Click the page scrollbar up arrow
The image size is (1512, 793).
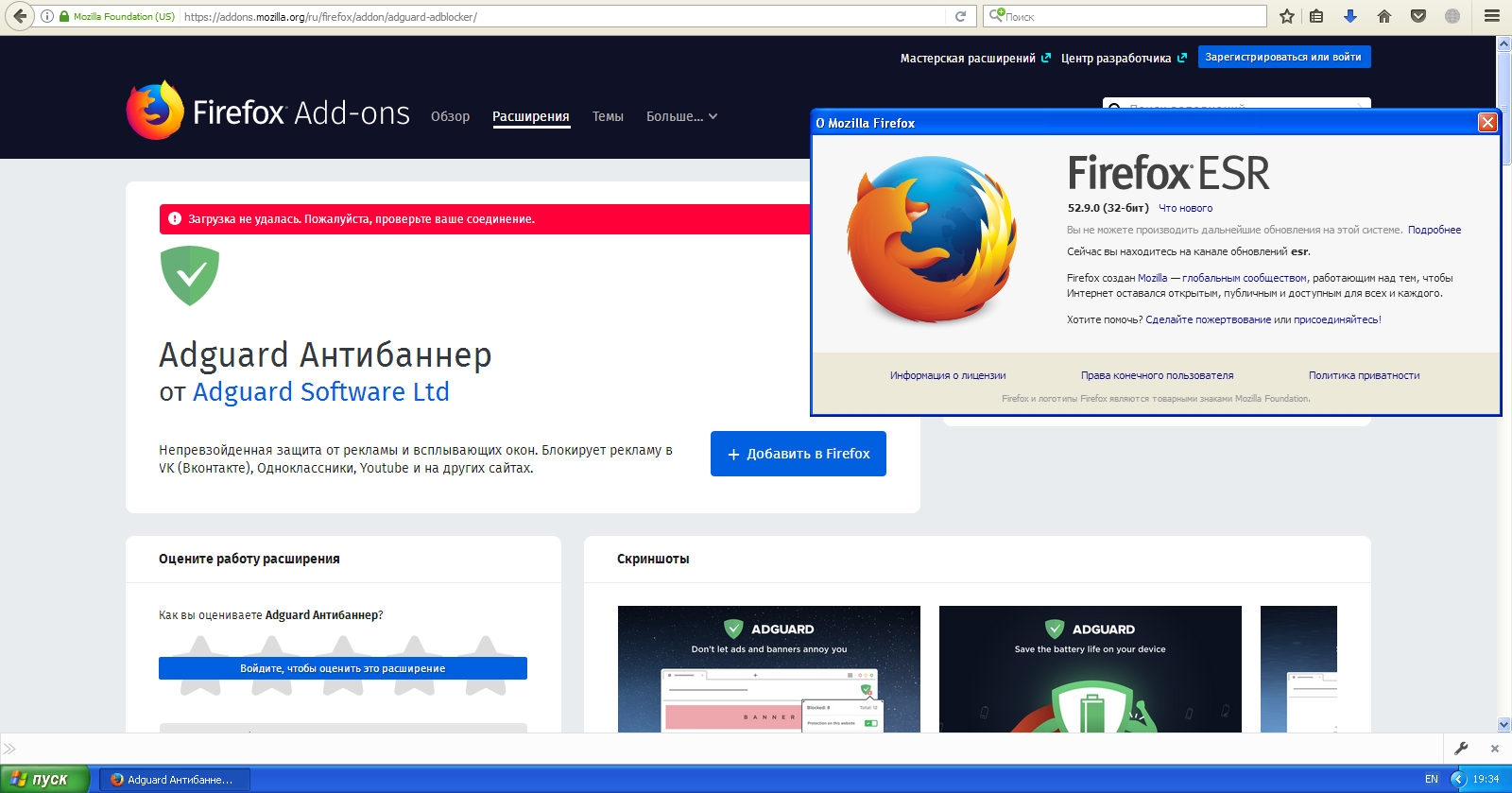(1503, 43)
